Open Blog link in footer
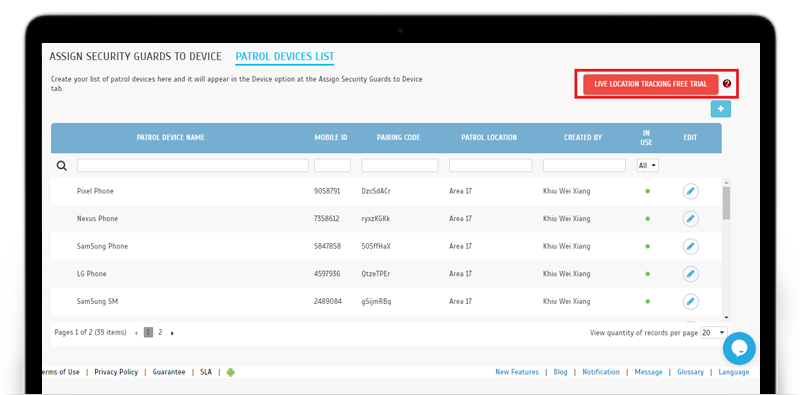Viewport: 800px width, 395px height. (x=560, y=372)
